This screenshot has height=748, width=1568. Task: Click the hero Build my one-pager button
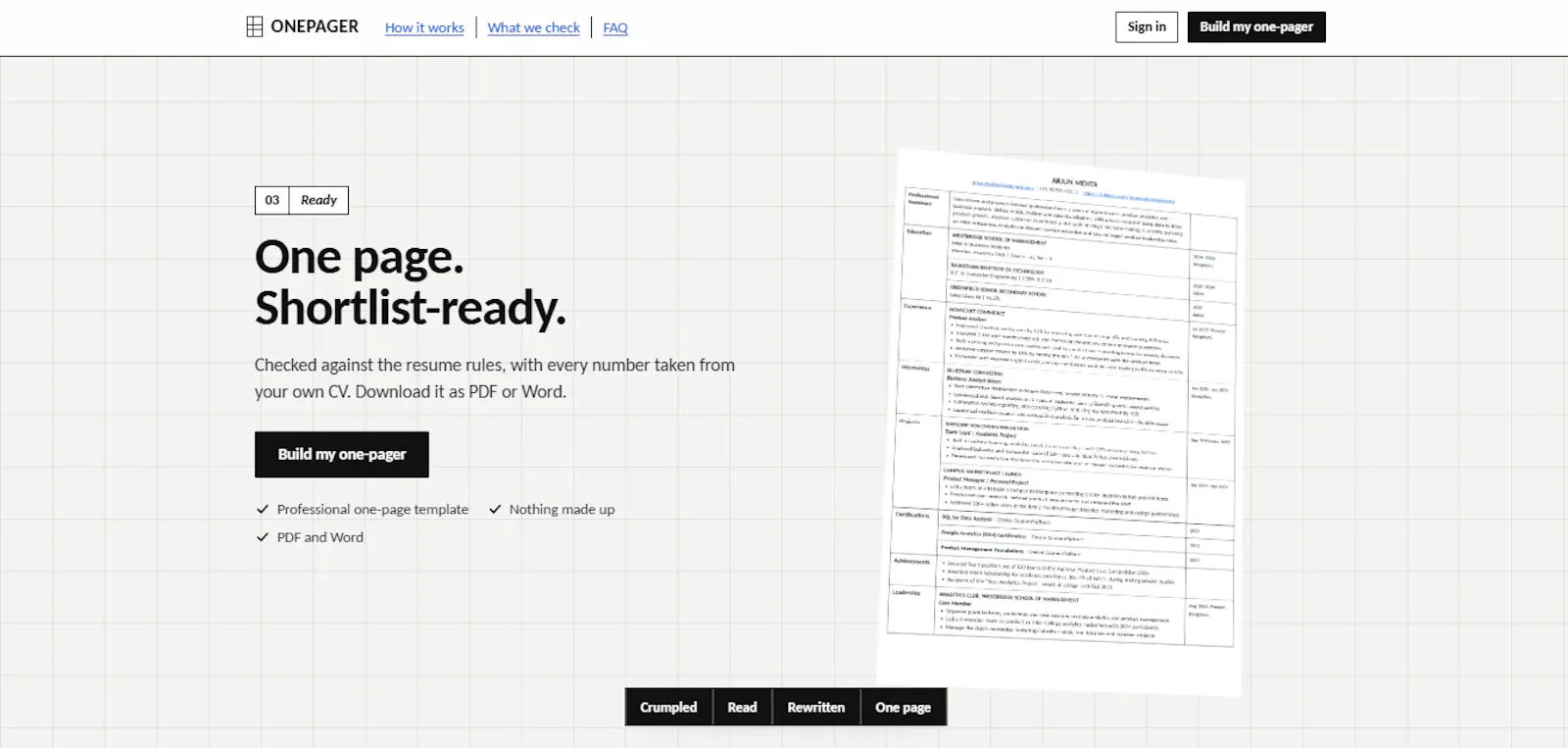pos(342,454)
